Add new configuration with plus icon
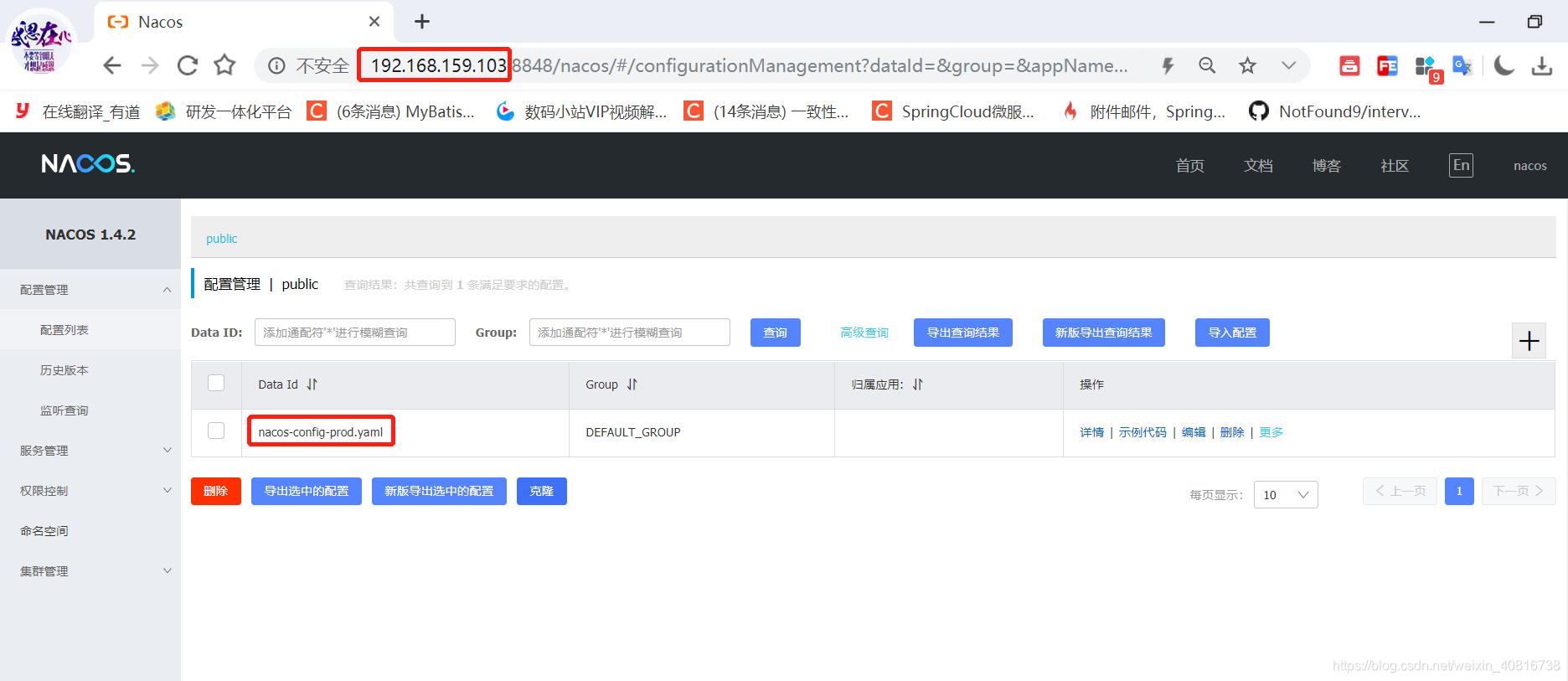 (x=1529, y=341)
